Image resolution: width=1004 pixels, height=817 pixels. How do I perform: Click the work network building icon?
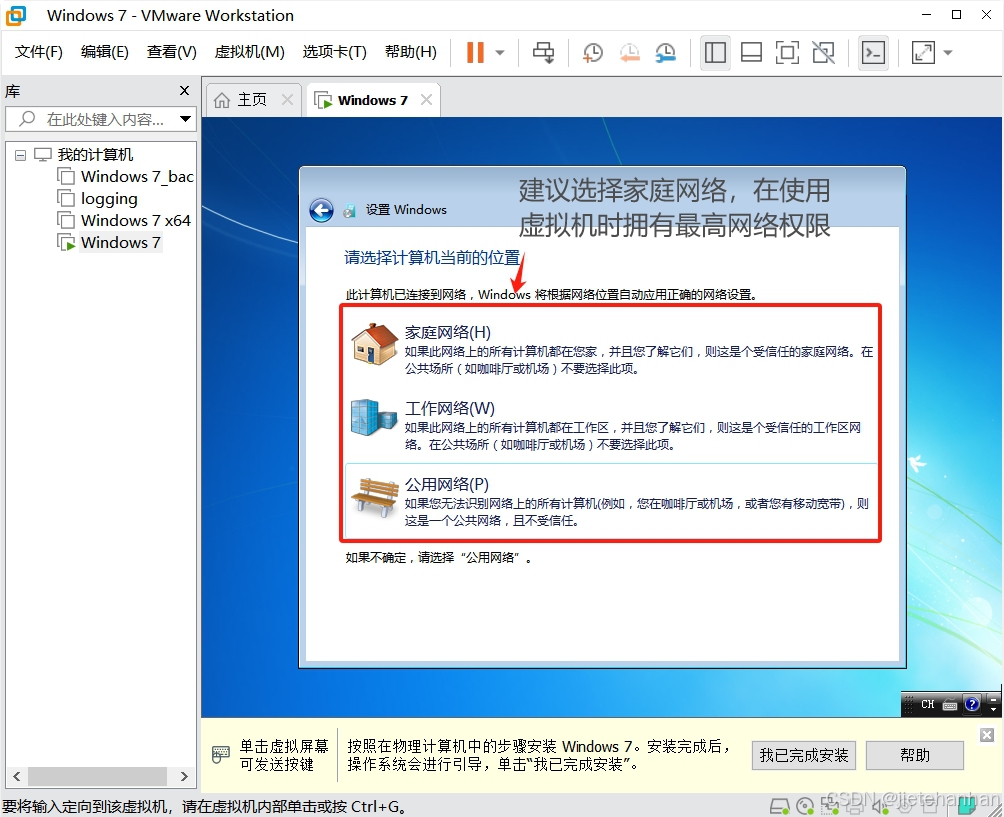tap(374, 417)
